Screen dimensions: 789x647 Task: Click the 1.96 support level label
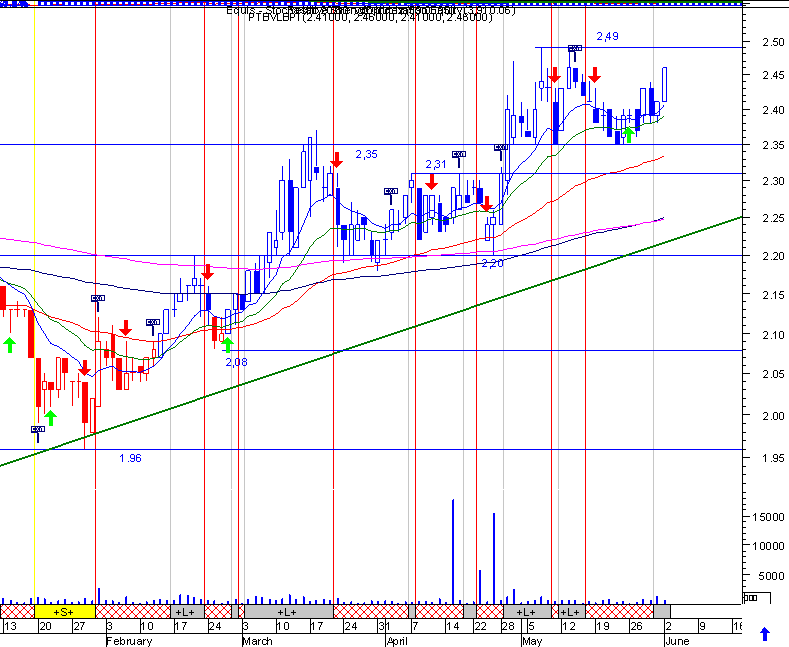pyautogui.click(x=130, y=458)
